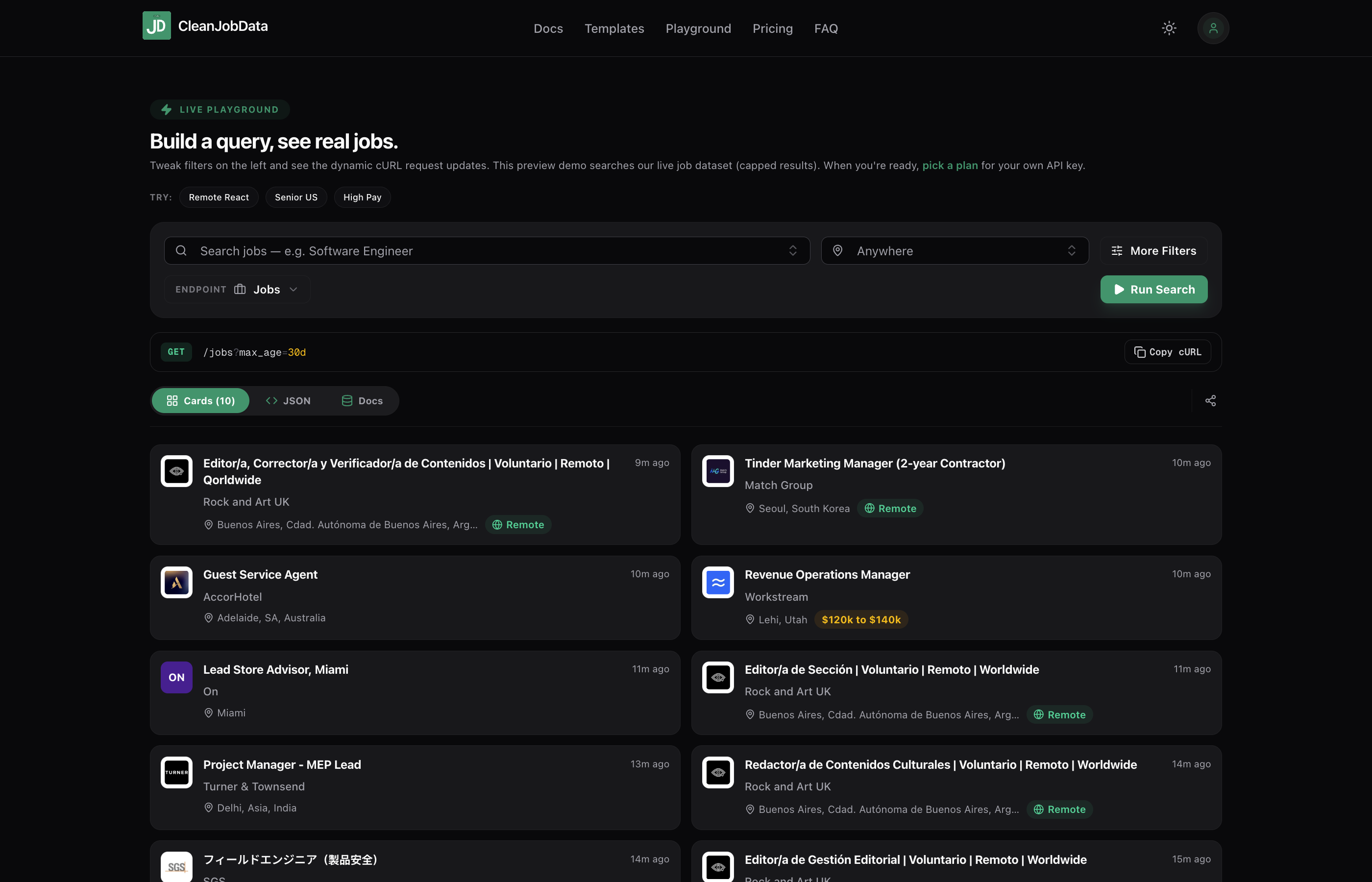Screen dimensions: 1372x882
Task: Open the Anywhere location dropdown
Action: click(x=955, y=251)
